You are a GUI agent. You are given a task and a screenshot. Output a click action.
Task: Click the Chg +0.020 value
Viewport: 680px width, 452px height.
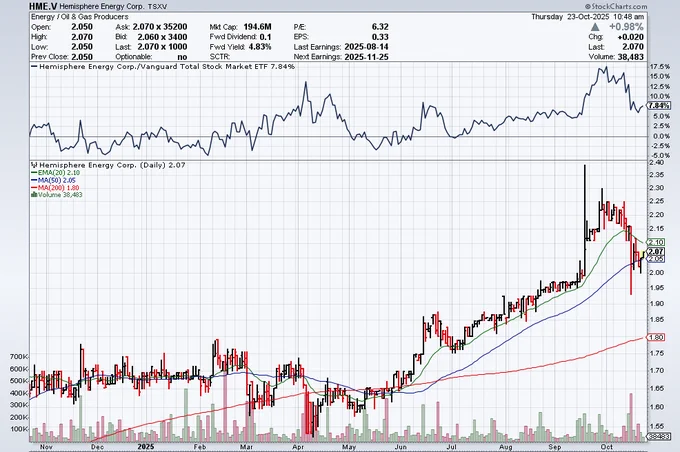631,37
